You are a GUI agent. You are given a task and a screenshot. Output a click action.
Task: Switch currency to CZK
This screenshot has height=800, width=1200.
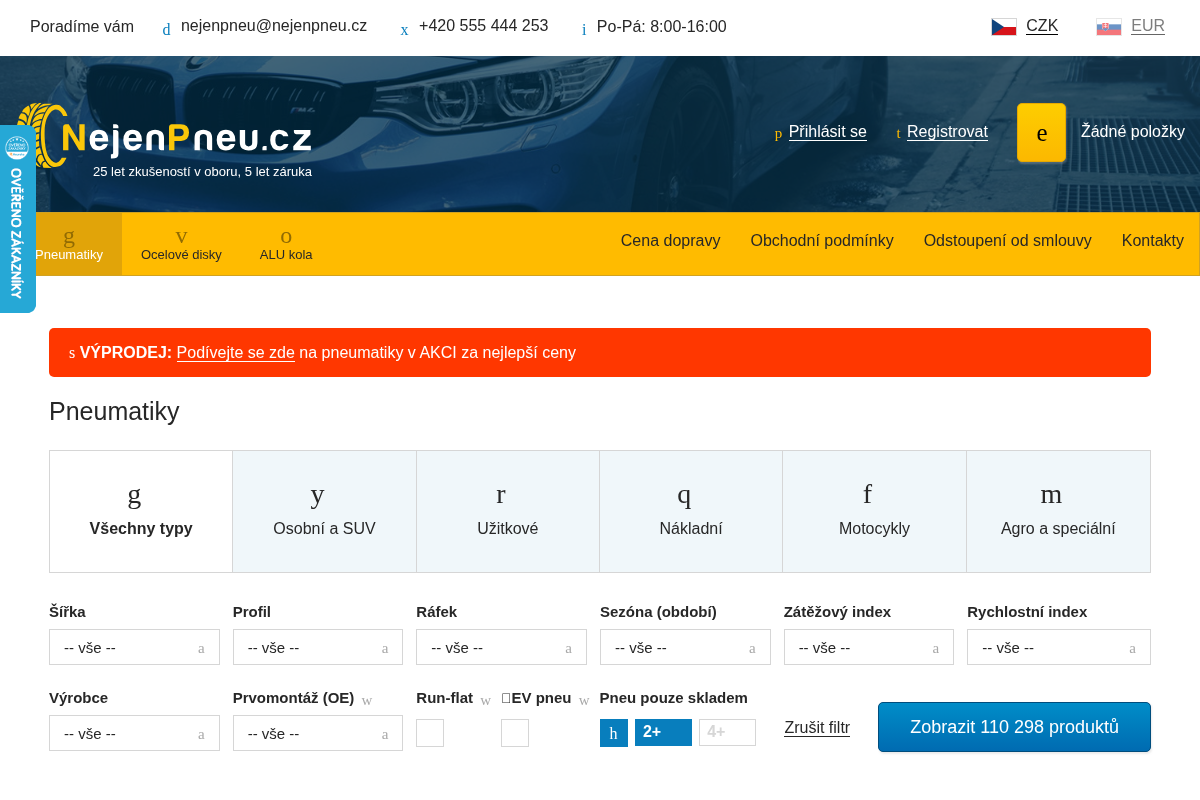[1042, 26]
